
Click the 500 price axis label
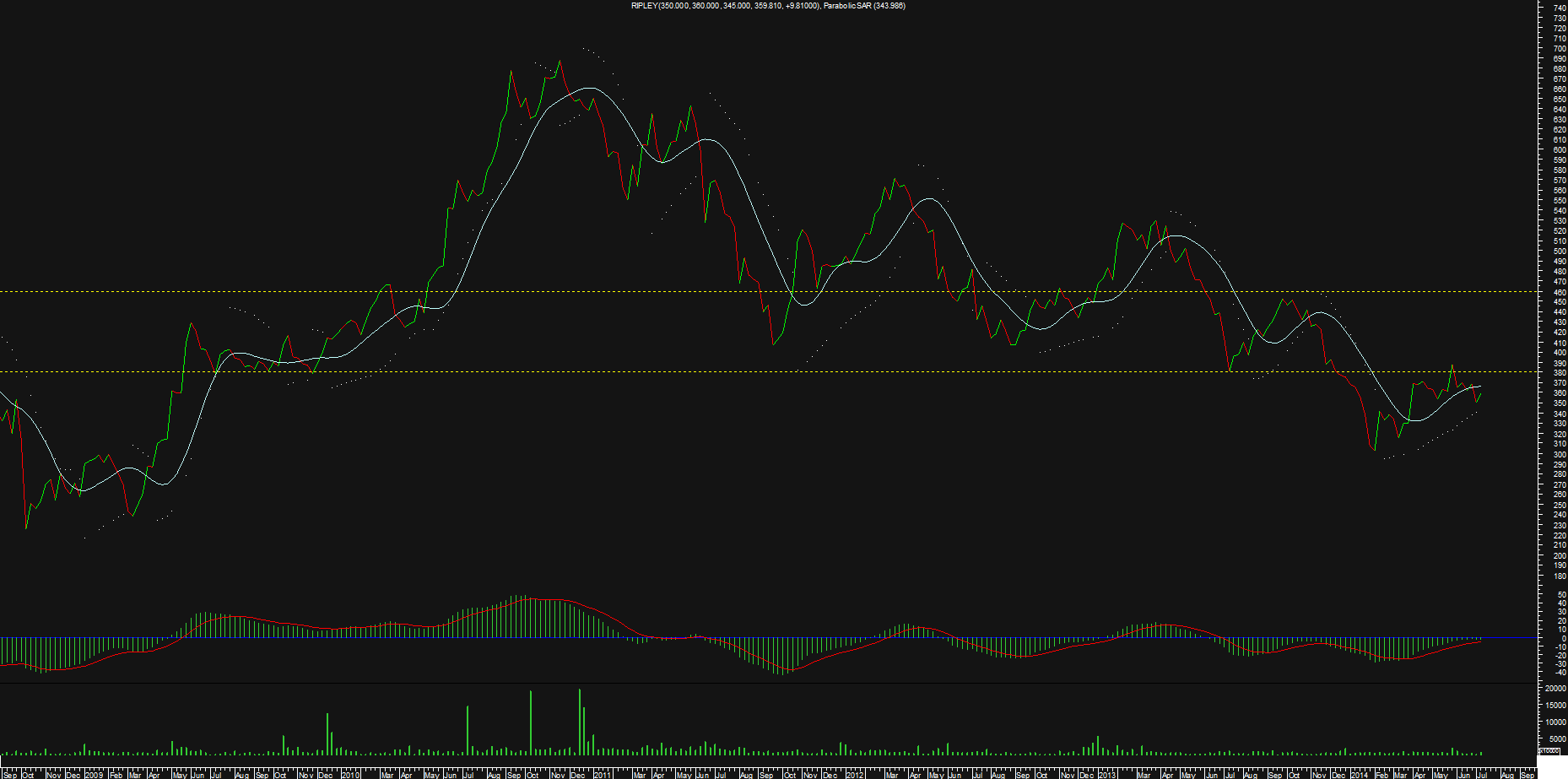pyautogui.click(x=1560, y=252)
